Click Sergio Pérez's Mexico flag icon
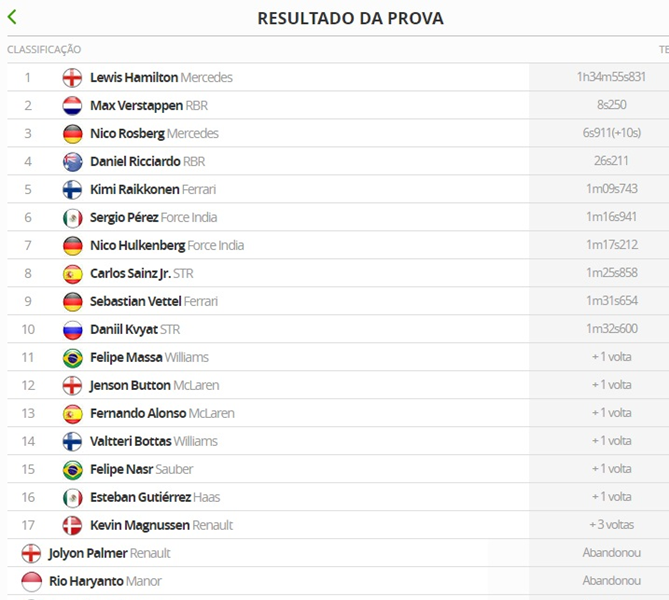Viewport: 669px width, 600px height. (72, 217)
